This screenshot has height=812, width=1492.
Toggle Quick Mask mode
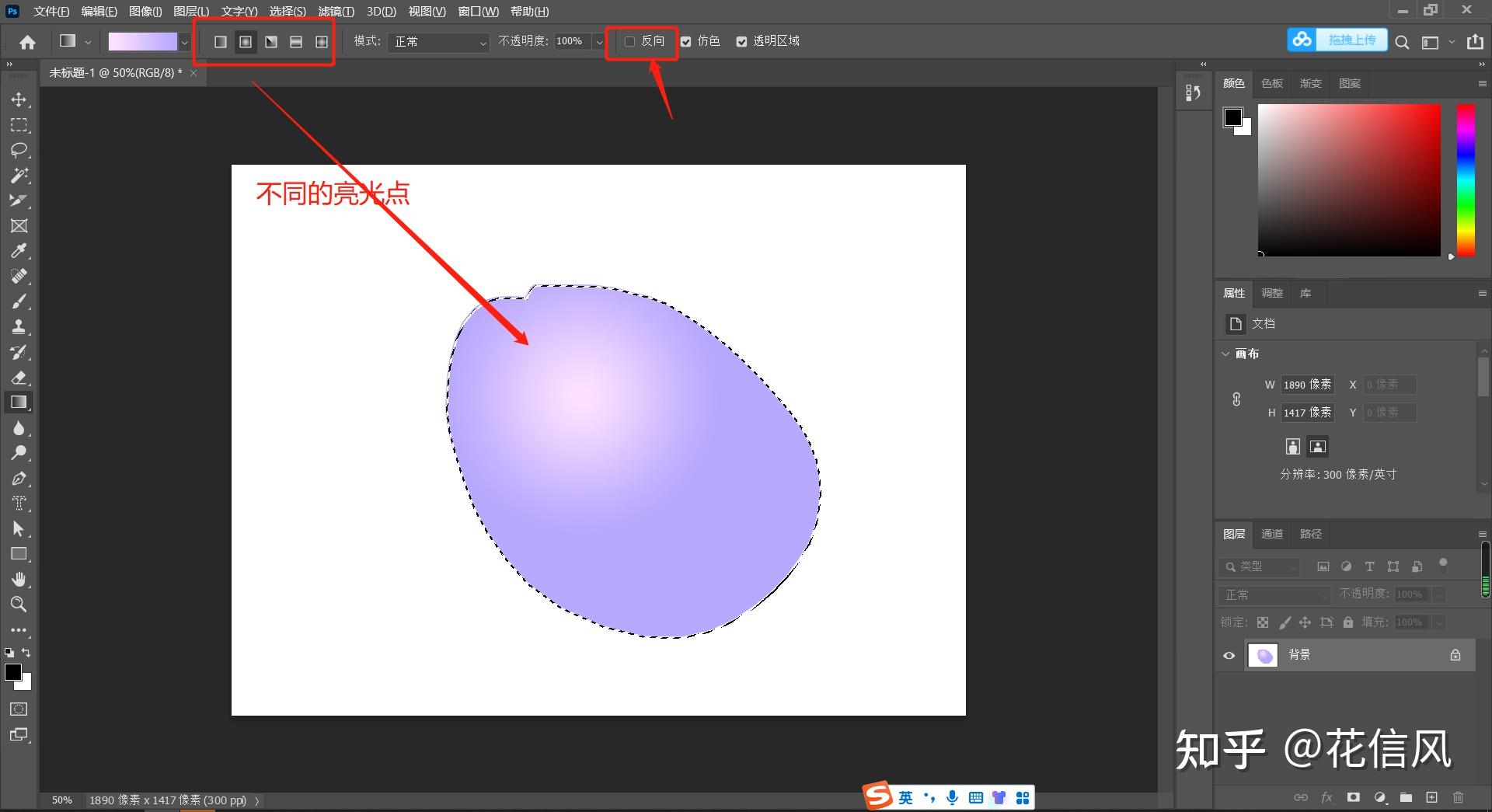[x=19, y=709]
